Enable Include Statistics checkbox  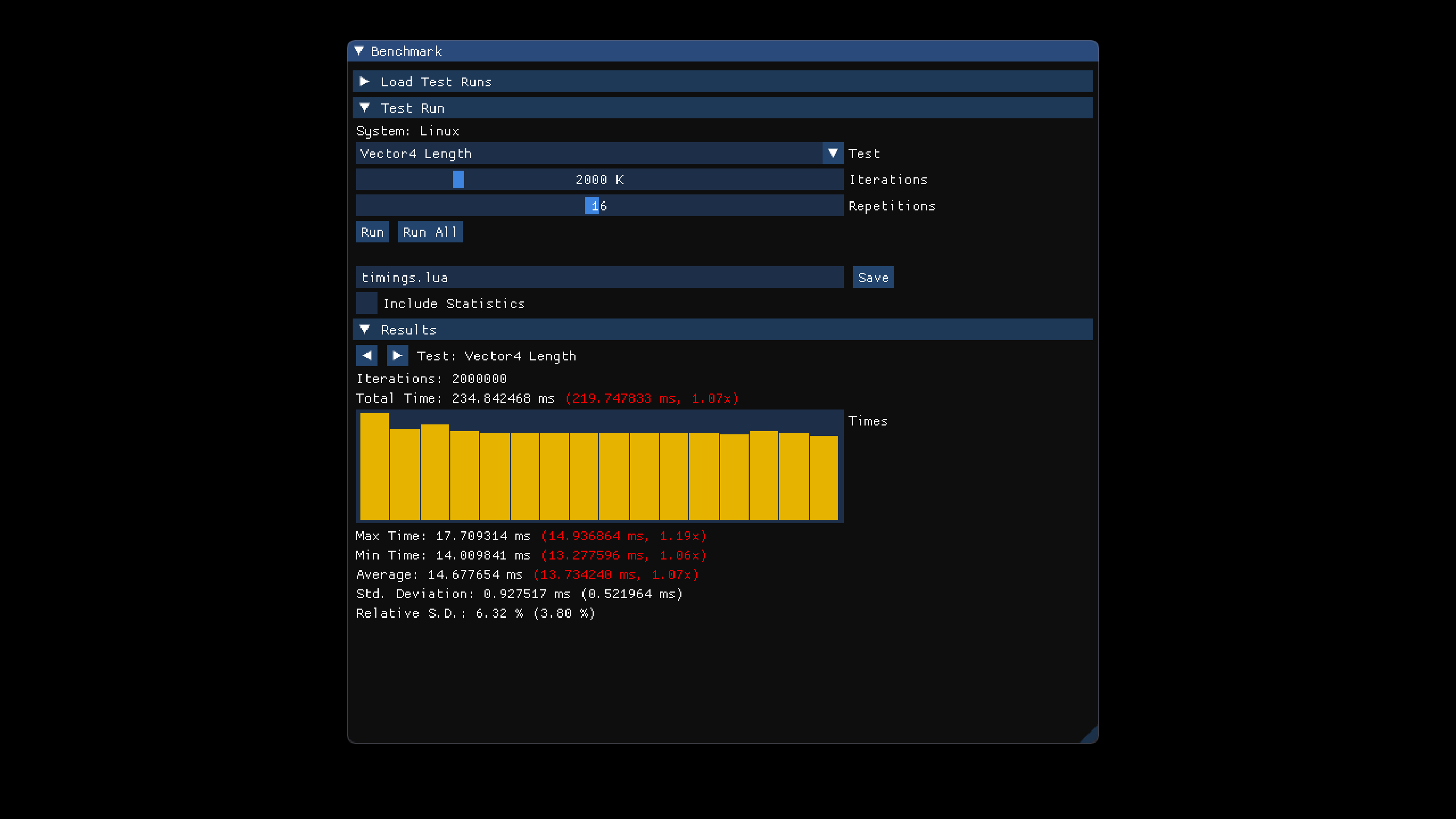point(367,304)
